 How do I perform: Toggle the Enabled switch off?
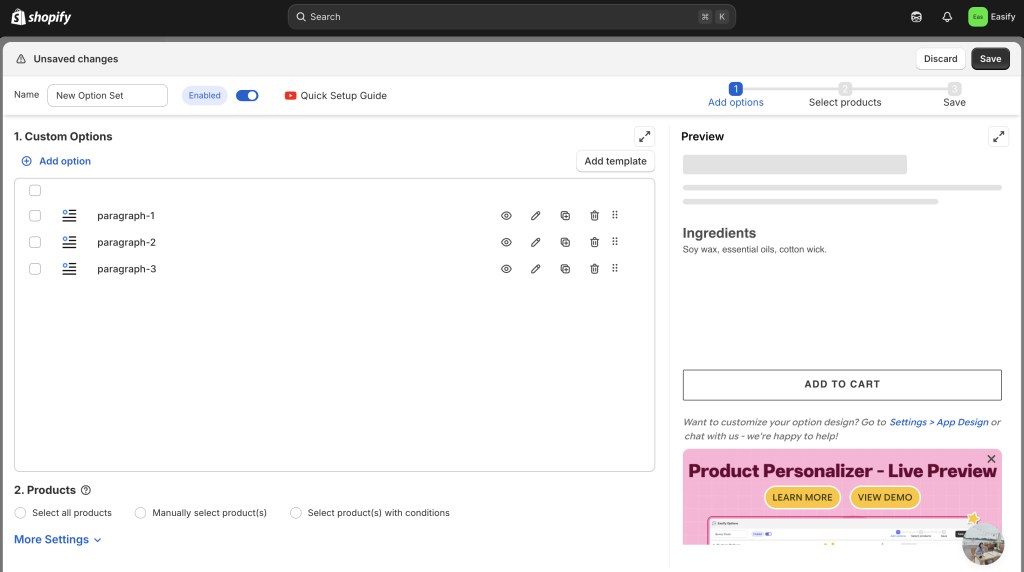coord(247,96)
